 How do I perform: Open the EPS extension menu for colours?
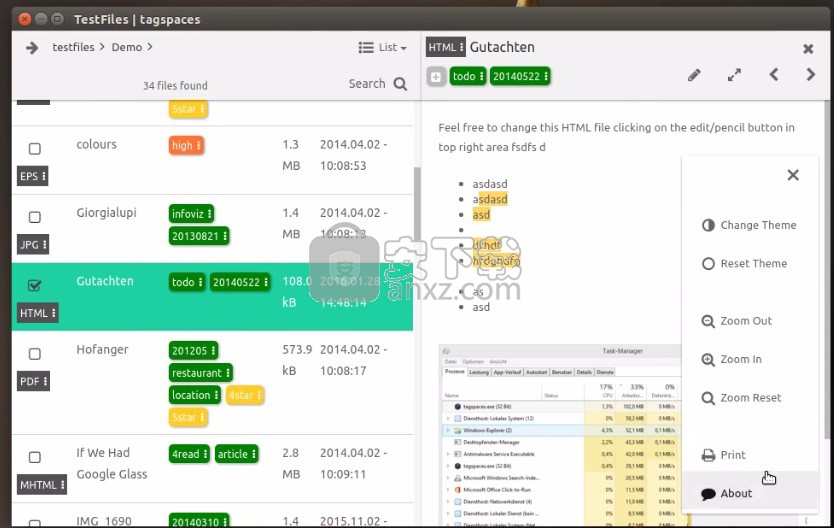coord(32,176)
